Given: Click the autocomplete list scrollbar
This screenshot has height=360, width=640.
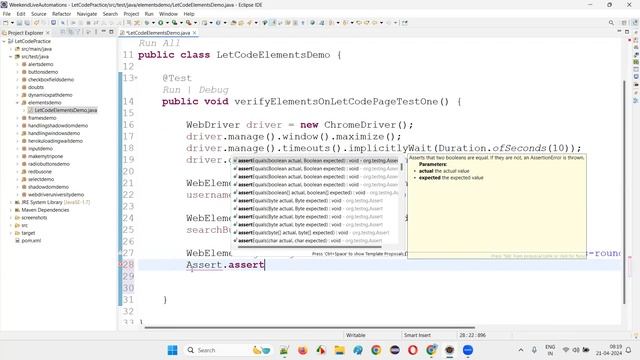Looking at the screenshot, I should tap(402, 167).
